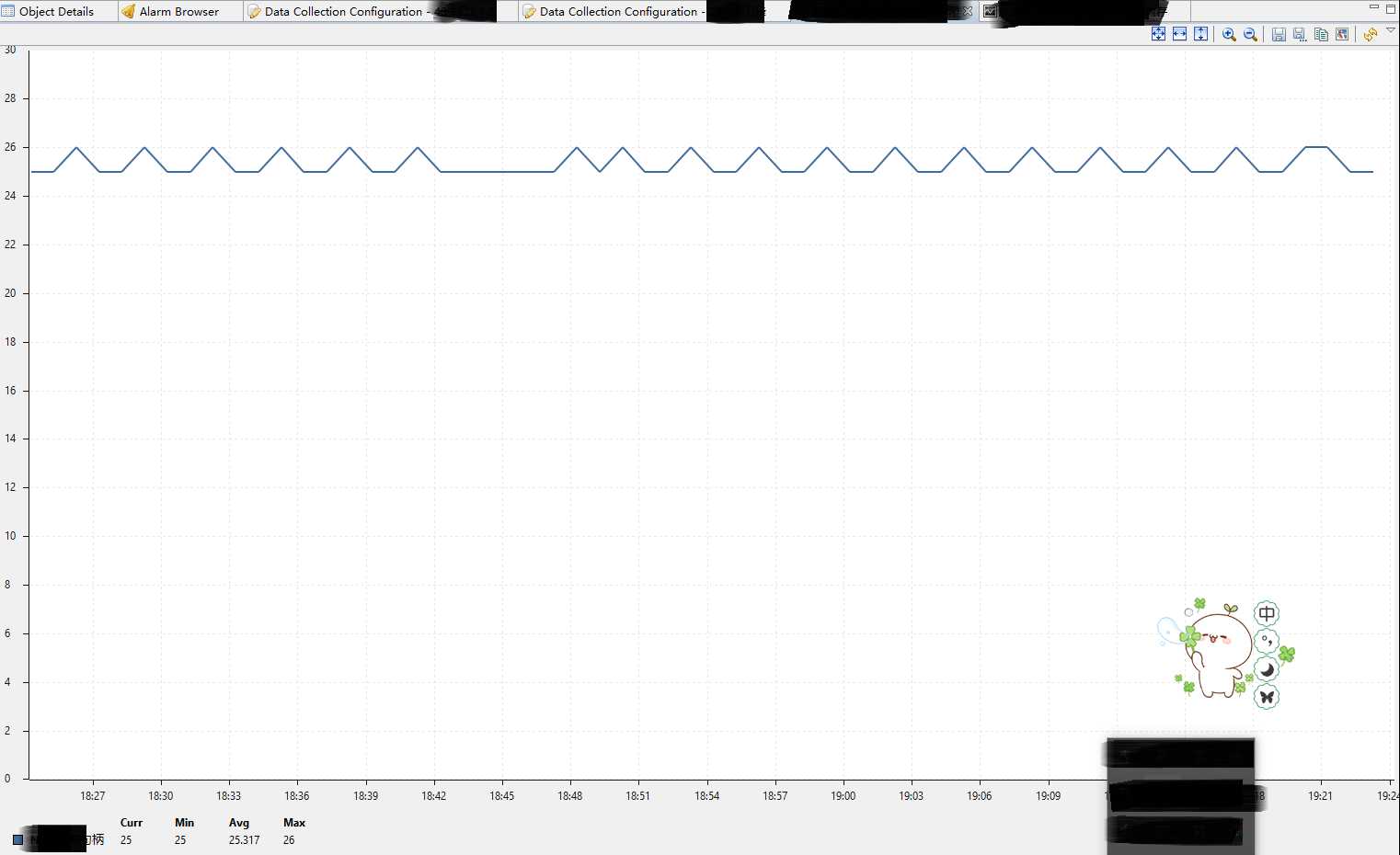The width and height of the screenshot is (1400, 855).
Task: Select the active chart tab icon
Action: tap(990, 11)
